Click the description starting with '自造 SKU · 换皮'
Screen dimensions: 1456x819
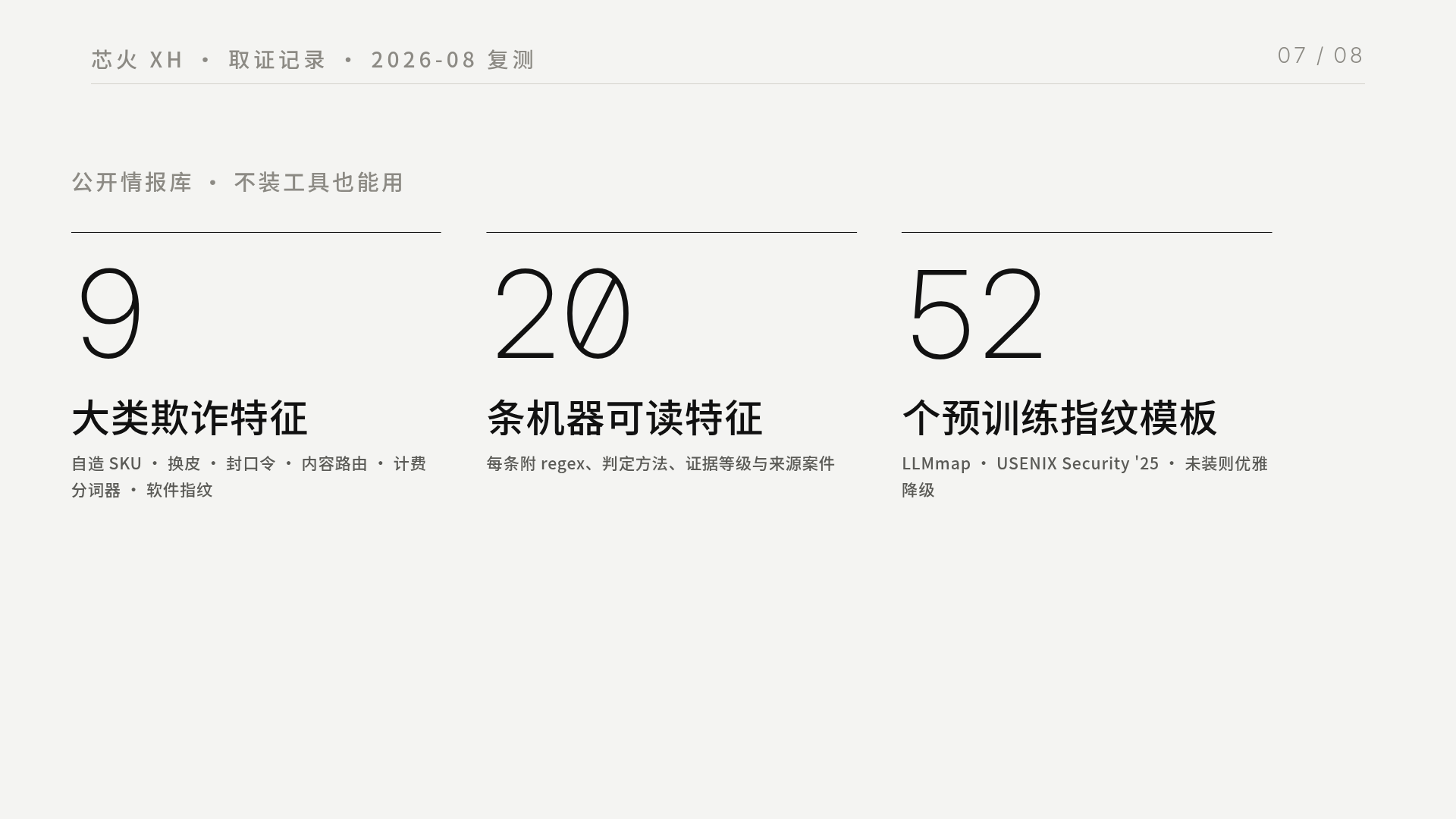click(x=249, y=476)
